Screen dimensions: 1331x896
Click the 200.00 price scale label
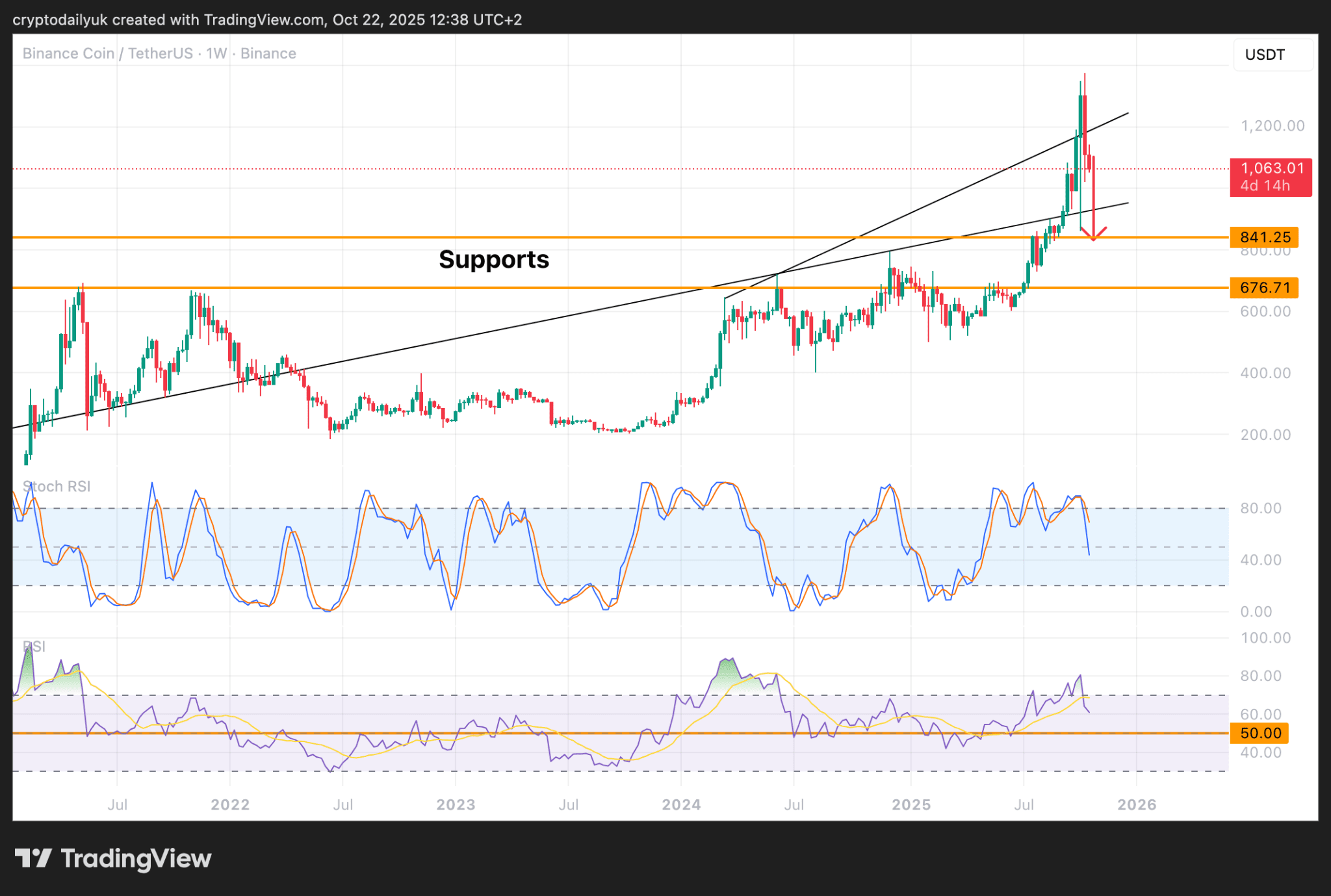point(1265,435)
